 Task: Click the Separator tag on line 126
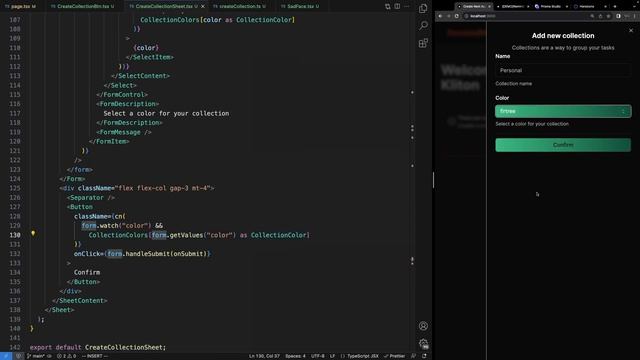tap(91, 198)
